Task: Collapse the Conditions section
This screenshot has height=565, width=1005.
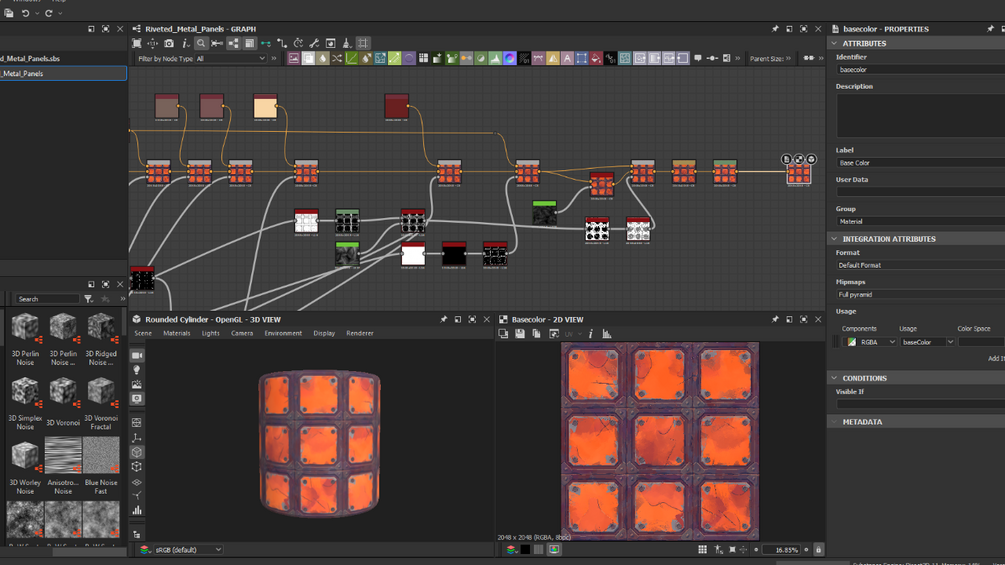Action: pos(834,378)
